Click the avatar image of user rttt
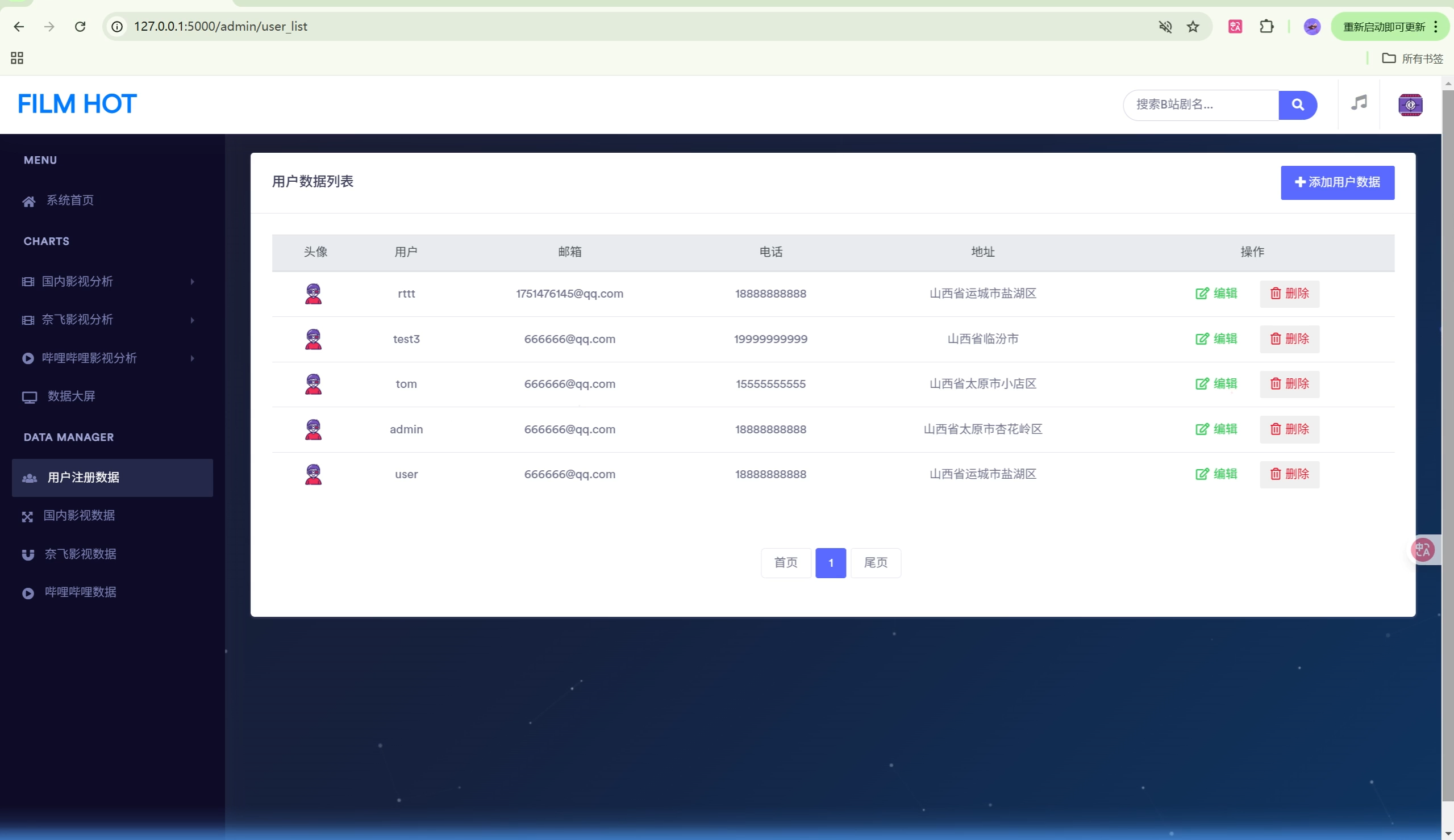This screenshot has height=840, width=1454. click(x=313, y=294)
